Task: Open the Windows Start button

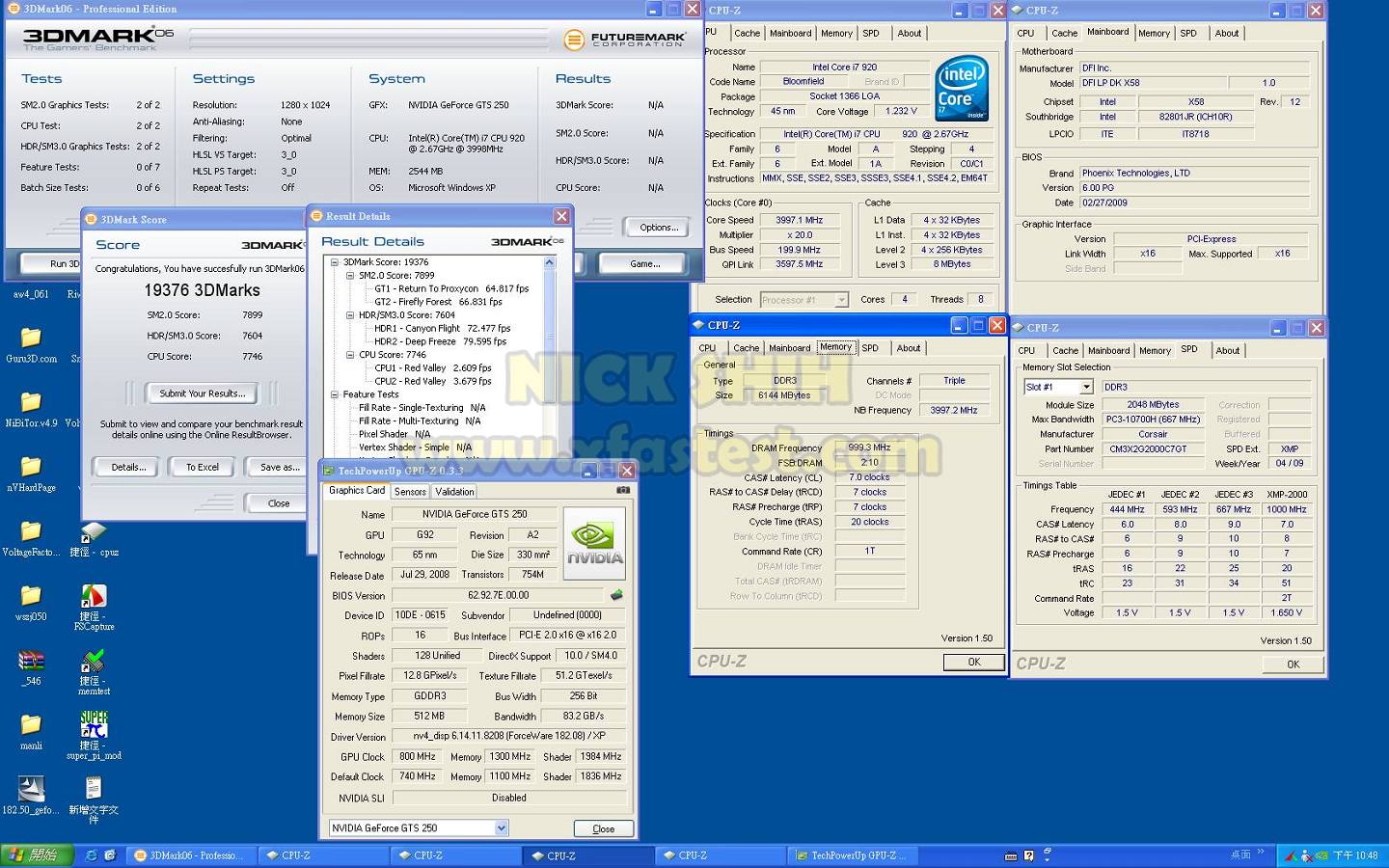Action: coord(35,854)
